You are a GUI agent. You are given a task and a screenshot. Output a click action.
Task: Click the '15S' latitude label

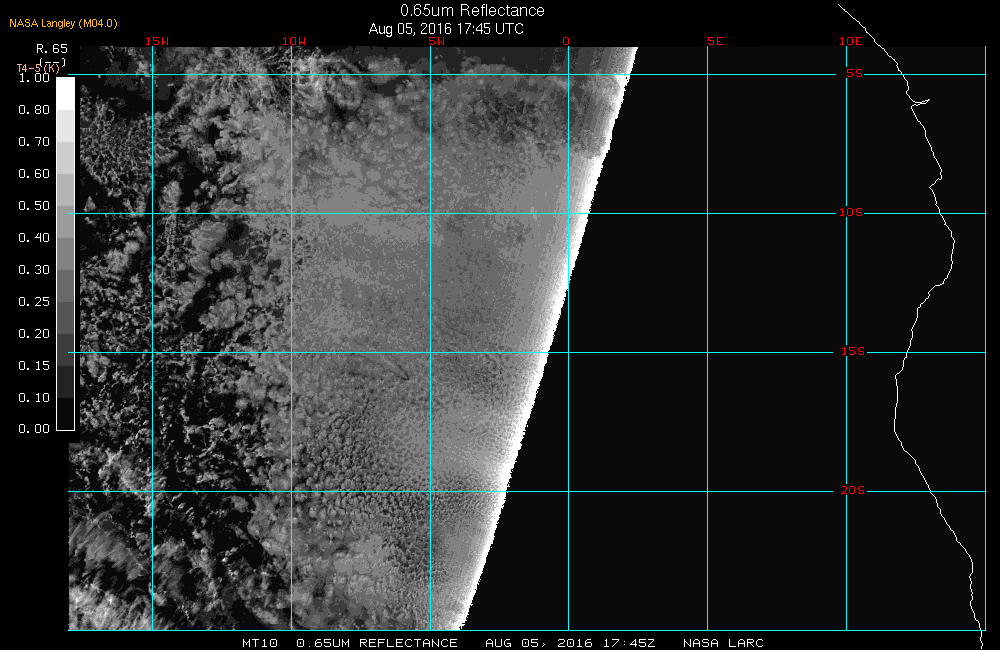852,351
